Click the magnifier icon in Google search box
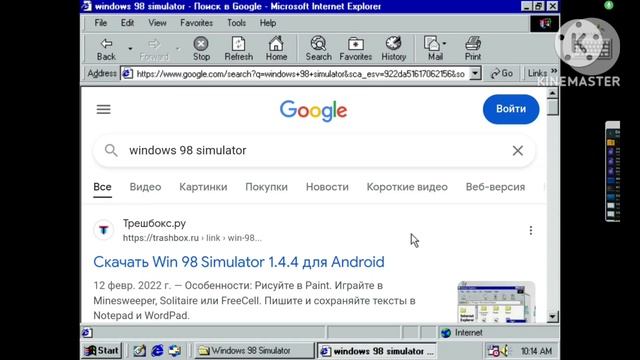This screenshot has width=640, height=360. (111, 150)
